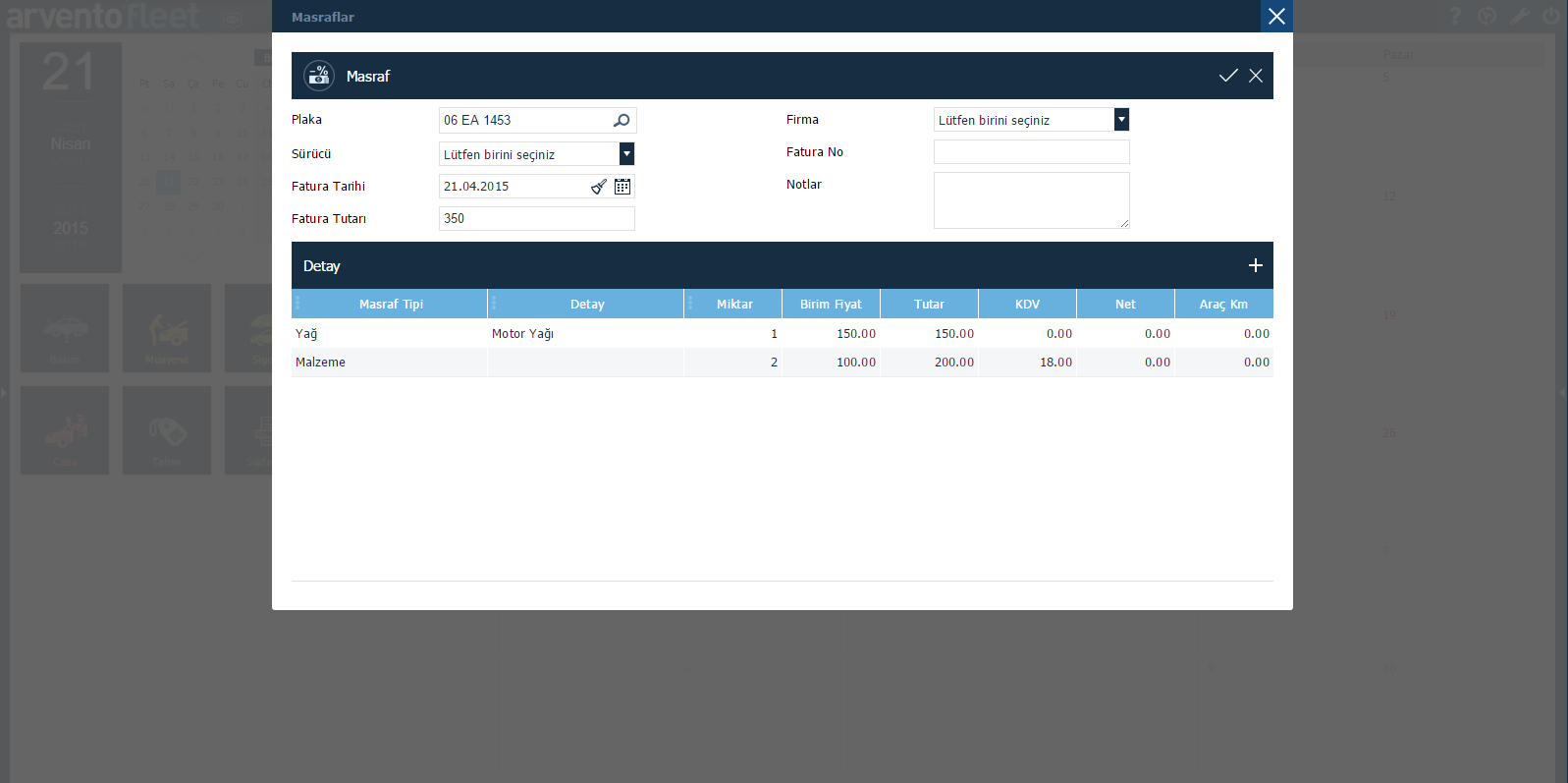
Task: Click the Masraf header percent icon
Action: tap(319, 76)
